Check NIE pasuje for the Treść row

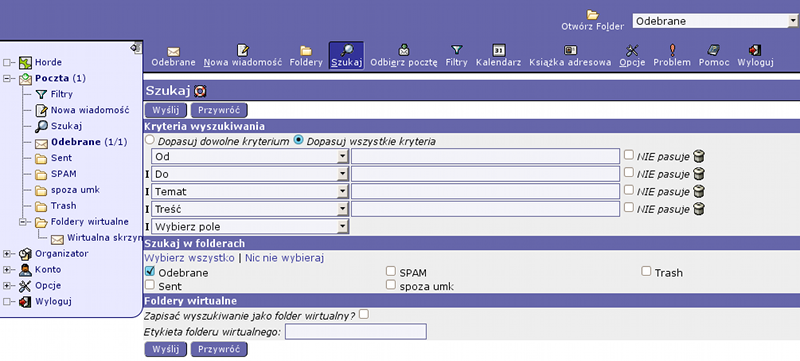pos(629,207)
